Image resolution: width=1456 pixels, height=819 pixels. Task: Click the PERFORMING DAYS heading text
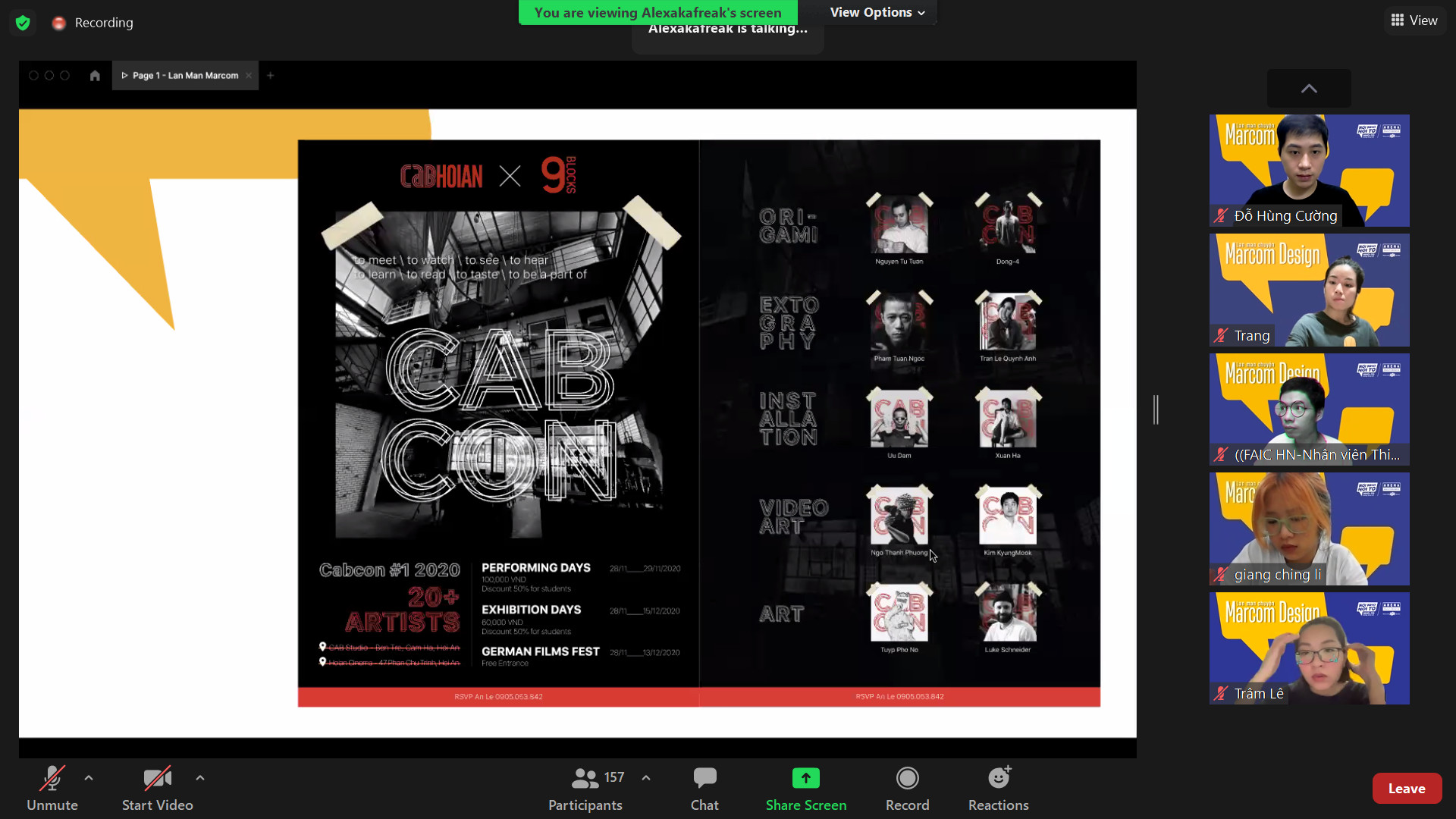(x=535, y=568)
